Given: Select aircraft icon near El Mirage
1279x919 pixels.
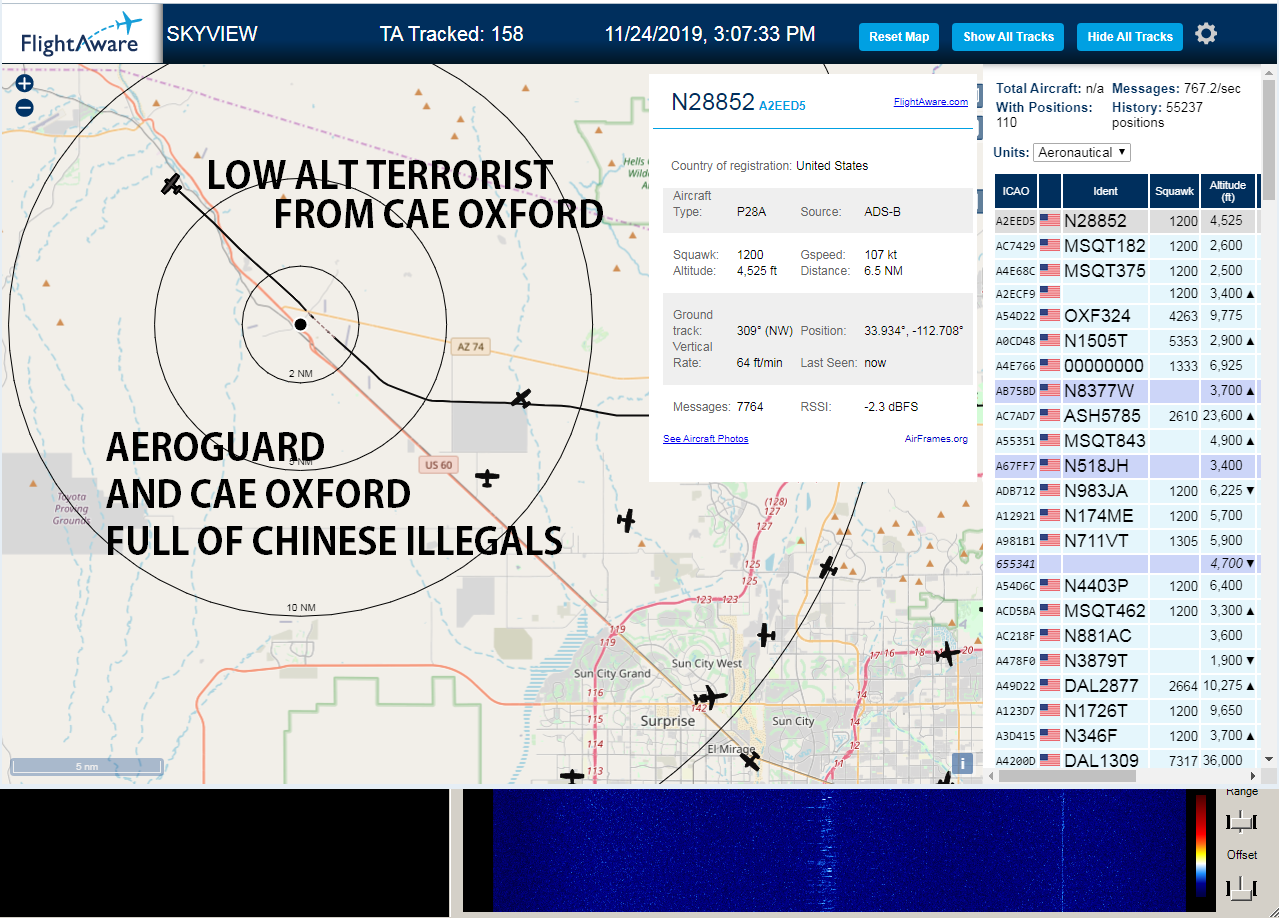Looking at the screenshot, I should pos(750,761).
